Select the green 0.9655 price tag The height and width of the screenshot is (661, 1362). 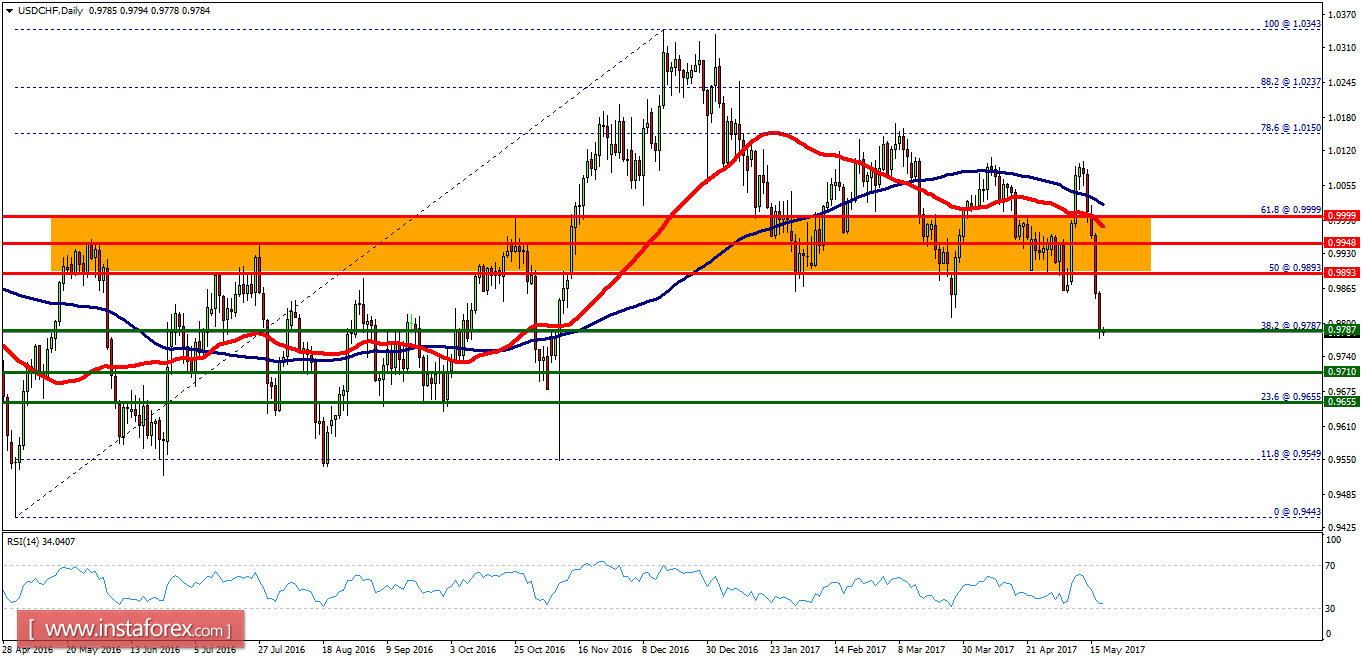[1340, 401]
